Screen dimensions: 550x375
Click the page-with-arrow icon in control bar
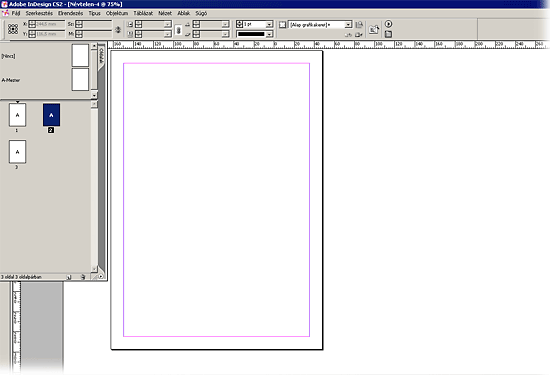click(x=374, y=29)
